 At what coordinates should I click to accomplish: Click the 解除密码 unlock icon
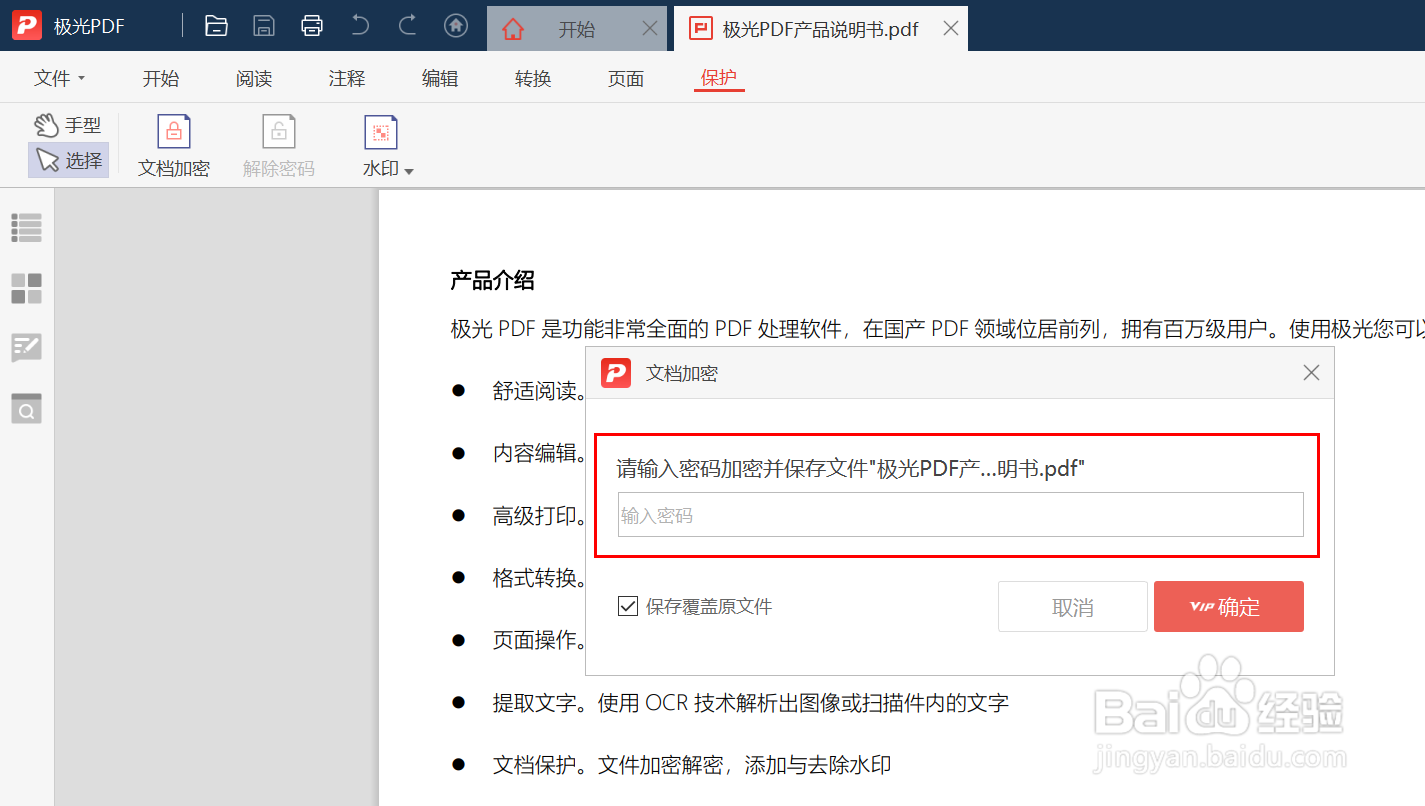(279, 132)
